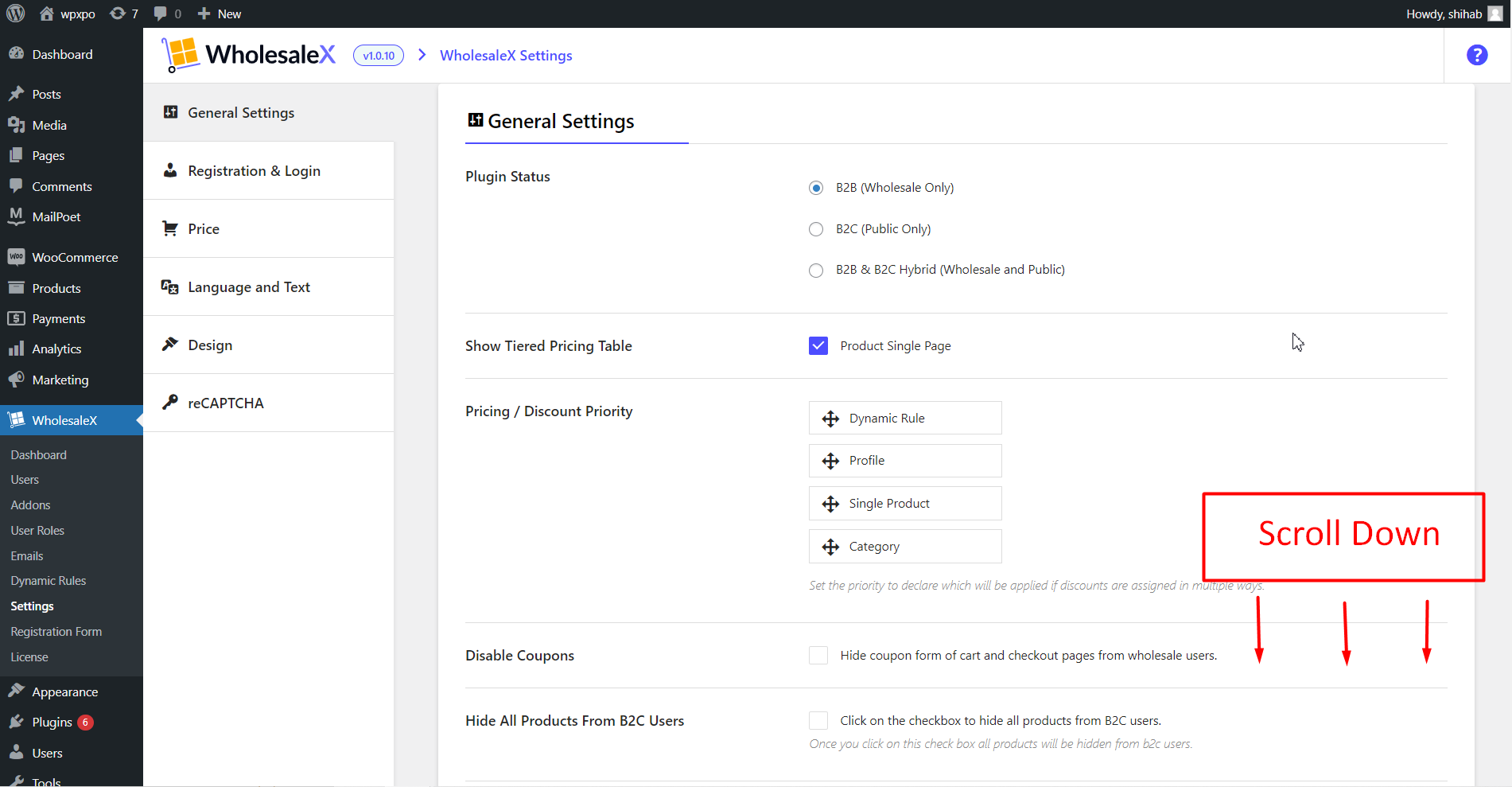Check Hide All Products From B2C Users
This screenshot has width=1512, height=787.
(x=818, y=720)
